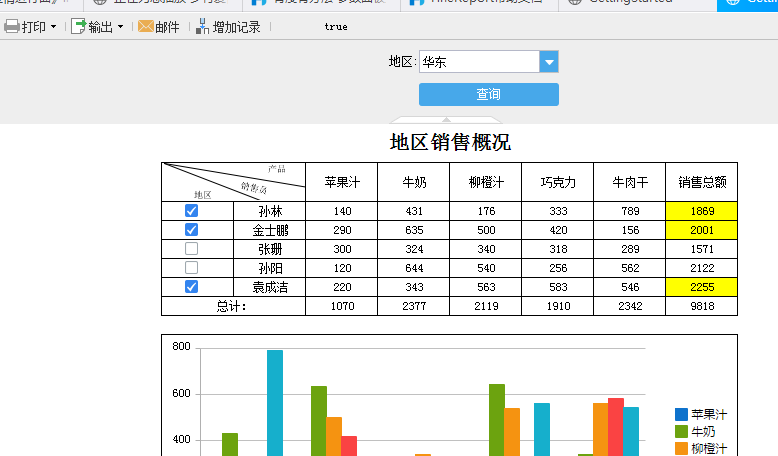Click the 输出 toolbar label
This screenshot has height=456, width=778.
tap(101, 27)
